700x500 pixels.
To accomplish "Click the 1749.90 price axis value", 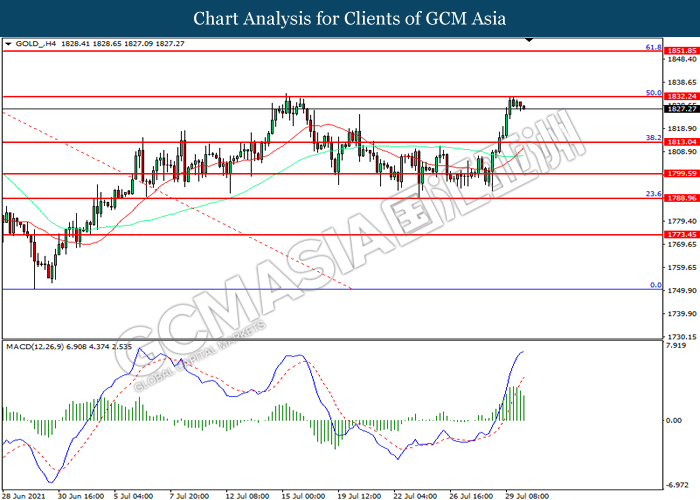I will click(x=682, y=291).
